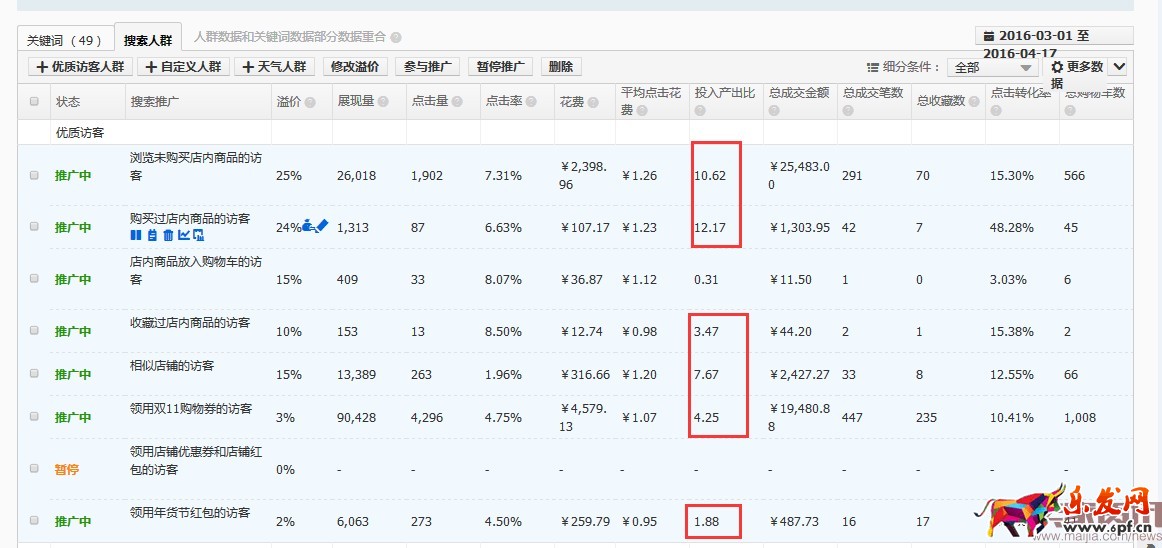Open trend chart icon under 购买过店内商品的访客
Screen dimensions: 1162x548
(x=183, y=235)
